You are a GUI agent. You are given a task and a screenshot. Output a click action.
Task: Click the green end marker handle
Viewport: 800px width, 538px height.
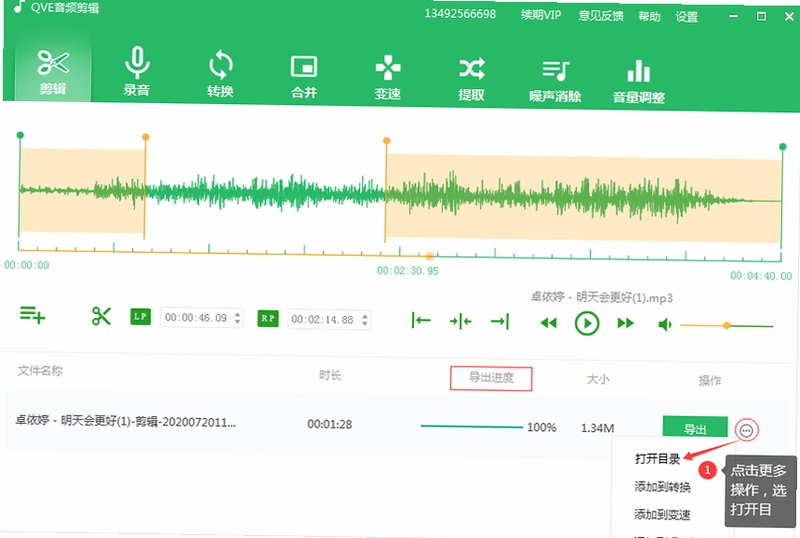click(x=783, y=147)
